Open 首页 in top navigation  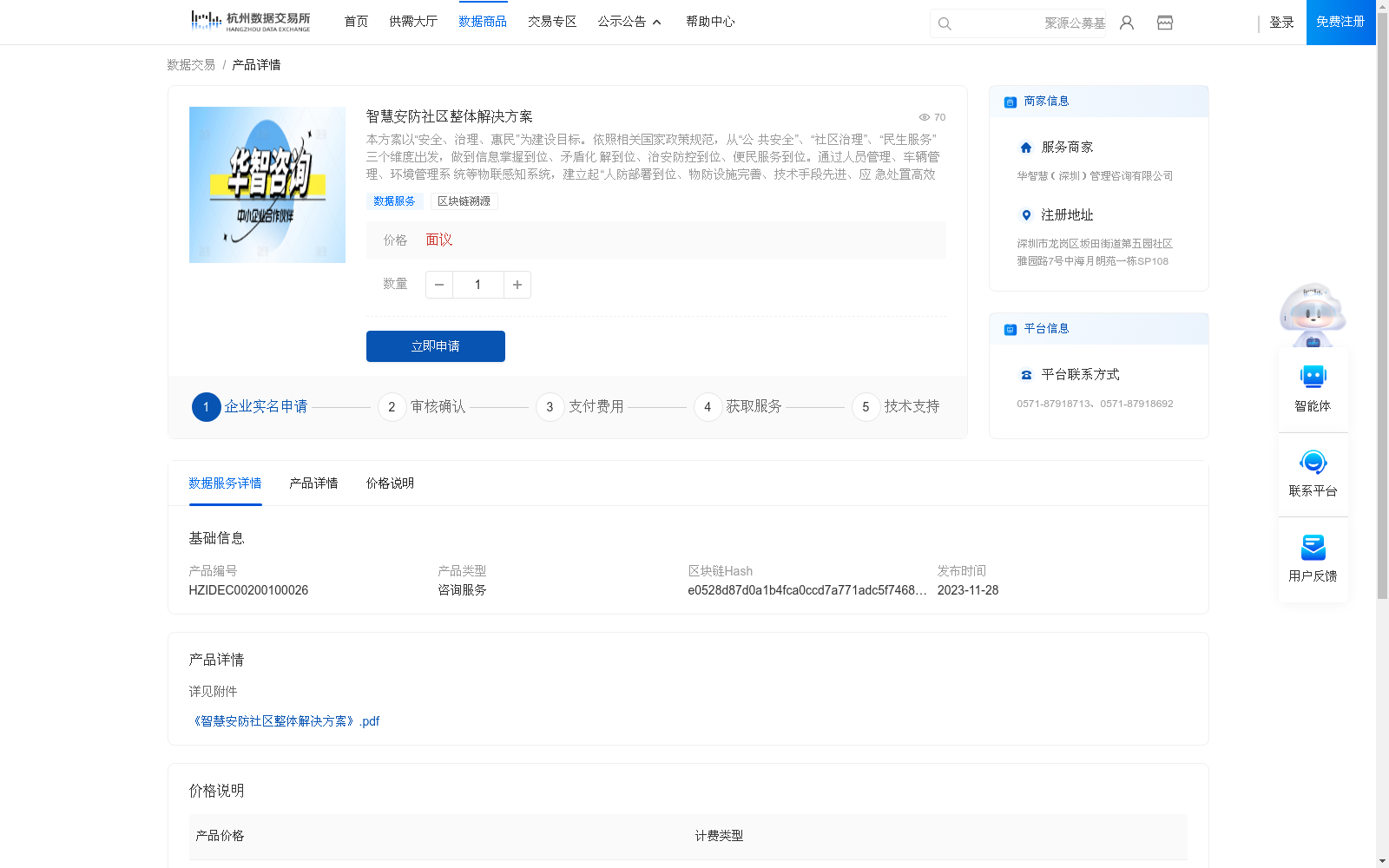356,22
